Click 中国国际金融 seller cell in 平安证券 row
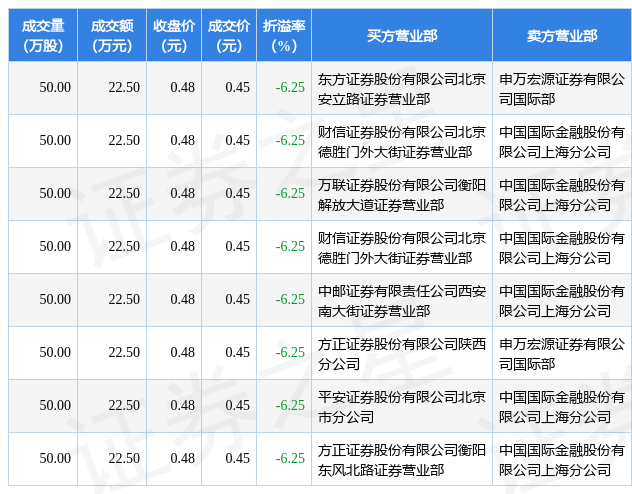The height and width of the screenshot is (494, 632). tap(562, 407)
